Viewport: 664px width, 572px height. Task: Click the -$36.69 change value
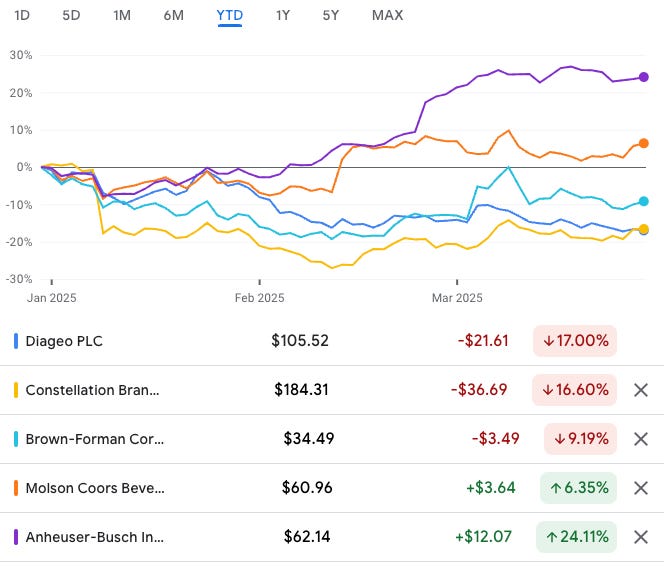(479, 390)
